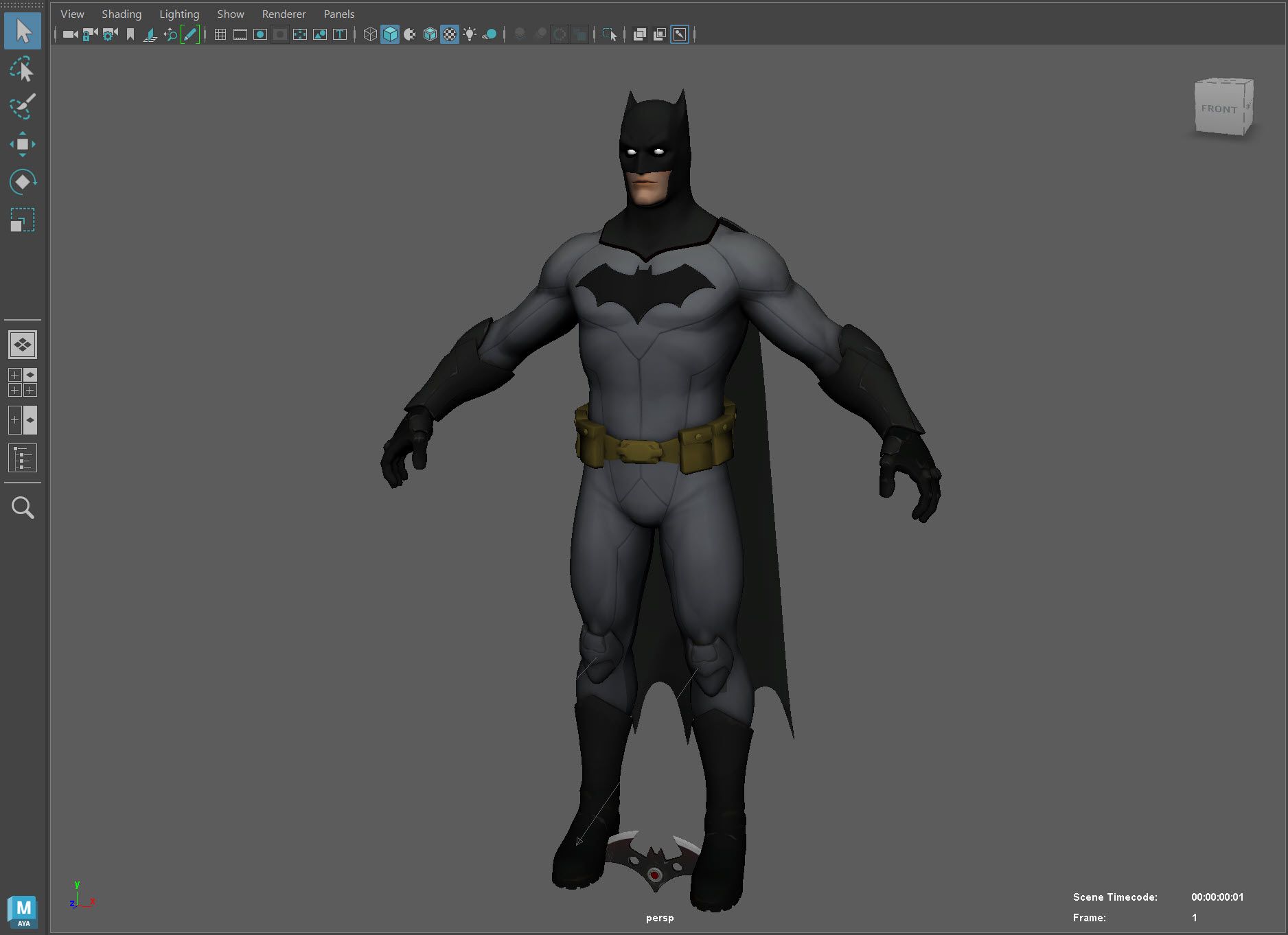The image size is (1288, 935).
Task: Click Use All Lights bulb icon
Action: coord(470,34)
